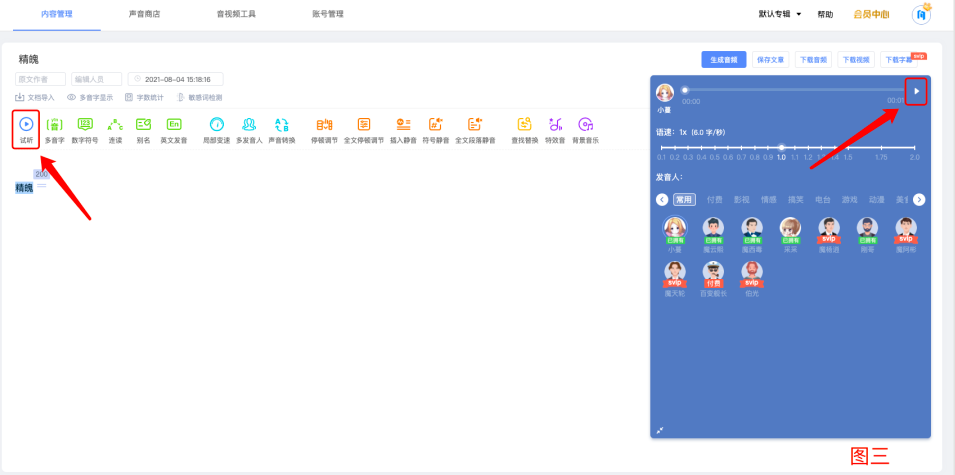The image size is (955, 475).
Task: Select the 呆呆 voice avatar
Action: [x=791, y=228]
